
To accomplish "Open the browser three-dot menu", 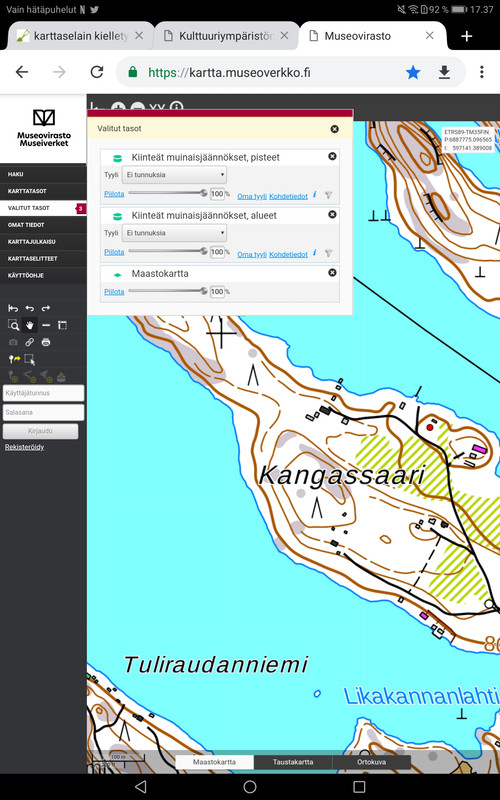I will 482,72.
